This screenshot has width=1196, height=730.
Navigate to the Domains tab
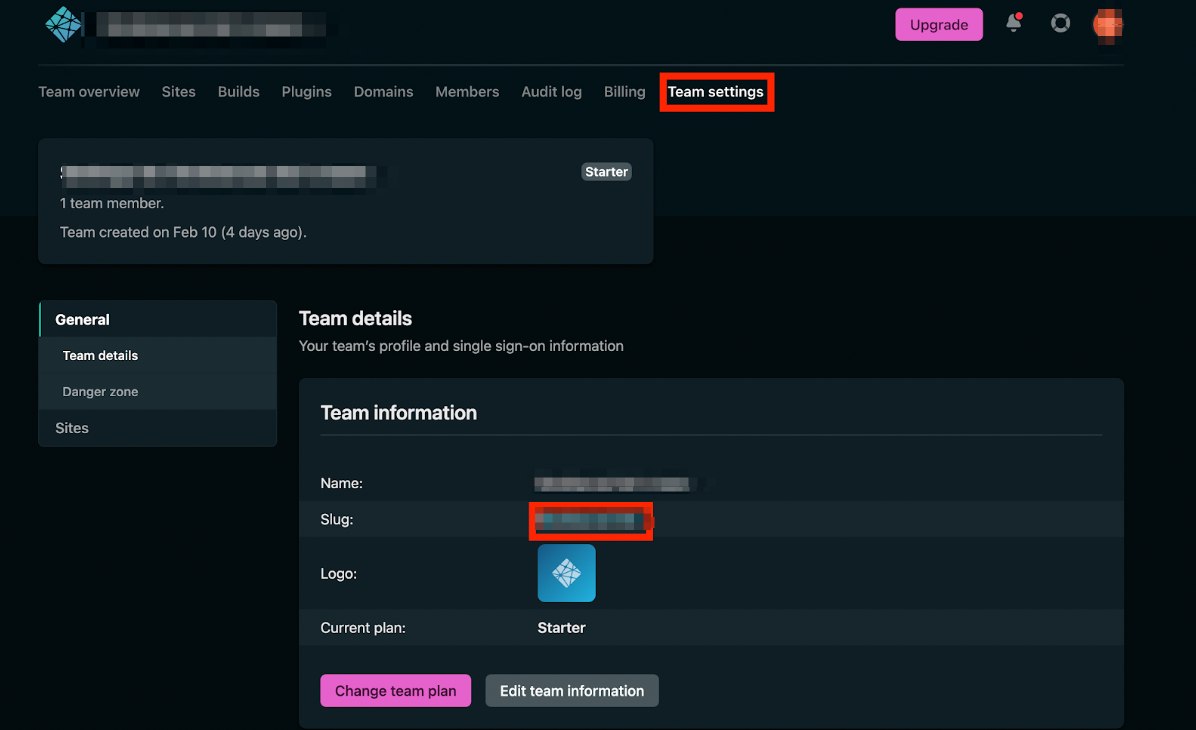383,92
